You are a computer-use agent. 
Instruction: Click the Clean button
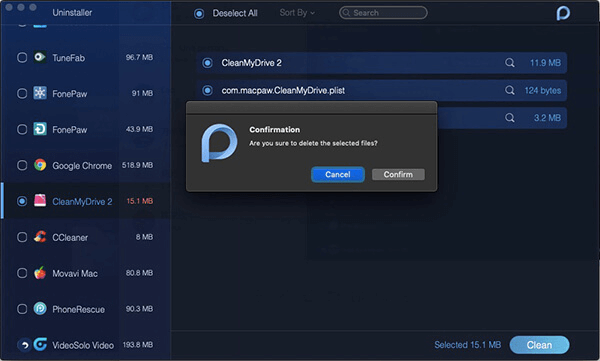[x=539, y=345]
